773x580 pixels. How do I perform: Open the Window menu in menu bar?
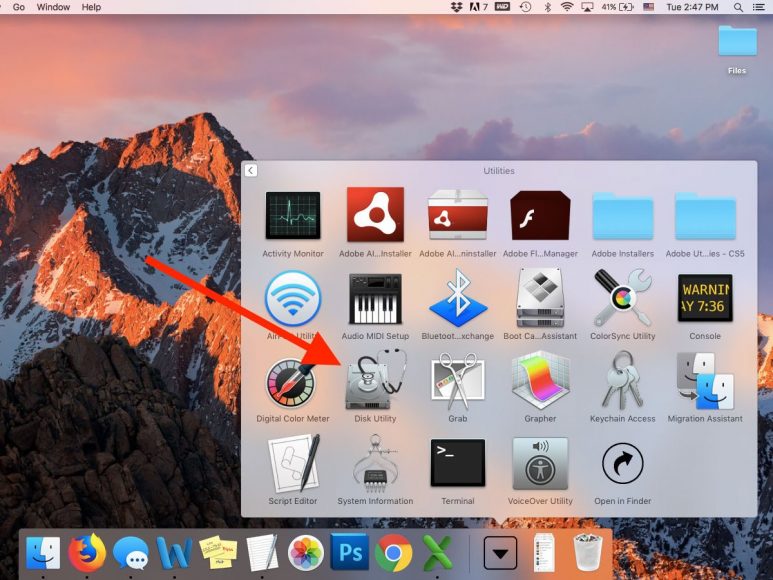(x=53, y=7)
